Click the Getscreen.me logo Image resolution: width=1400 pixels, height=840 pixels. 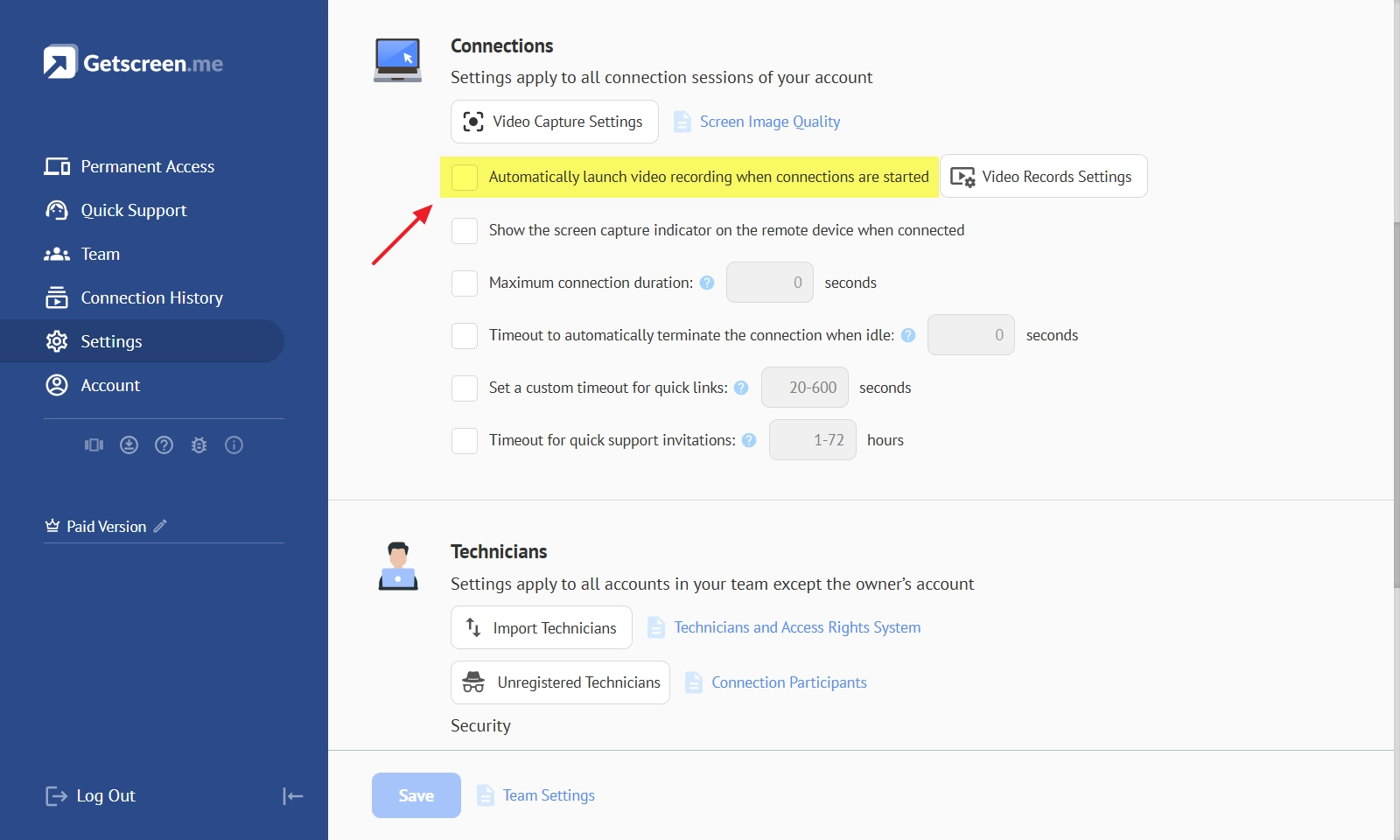[133, 63]
